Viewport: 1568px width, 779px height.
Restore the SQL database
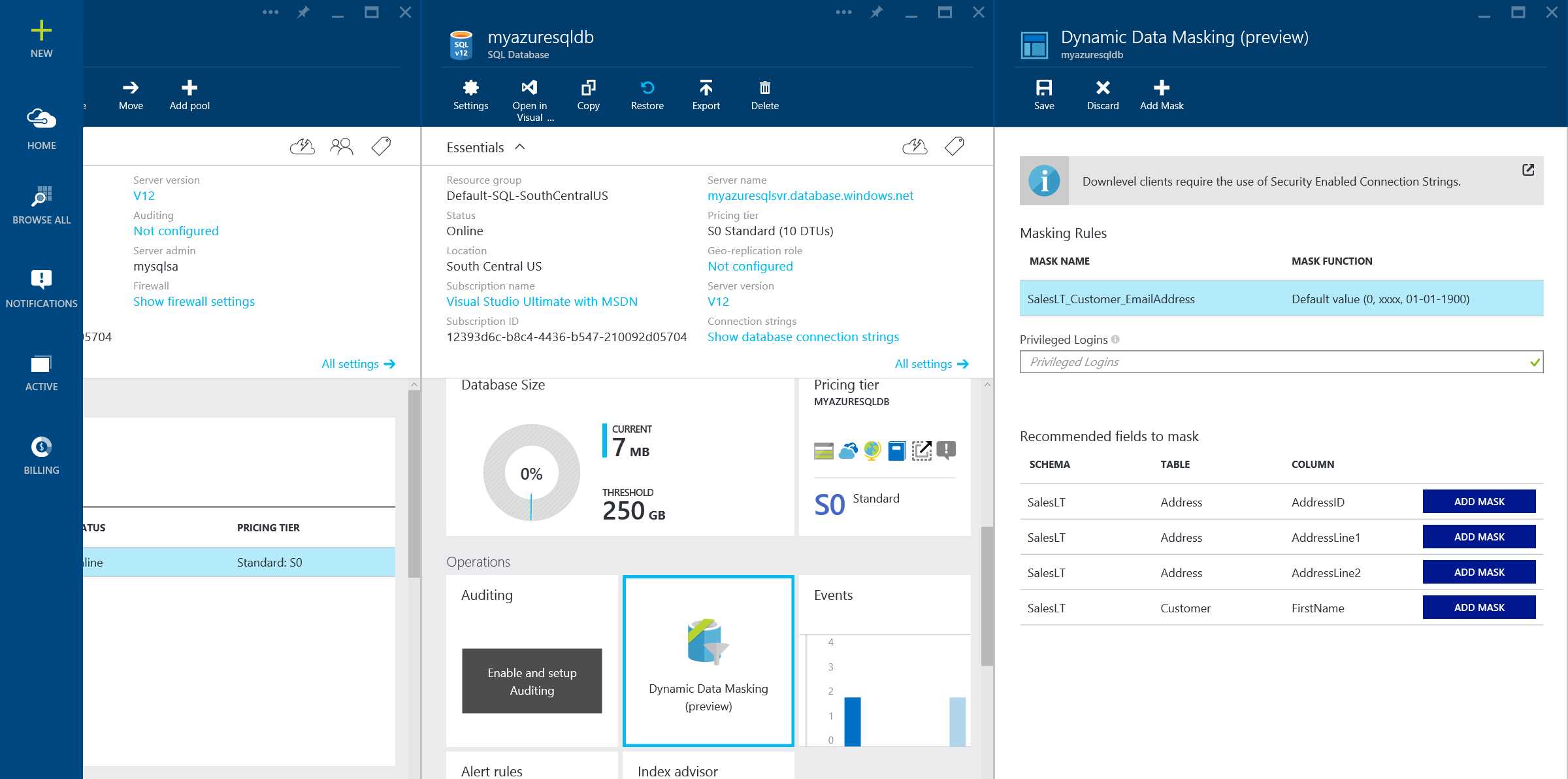(647, 95)
